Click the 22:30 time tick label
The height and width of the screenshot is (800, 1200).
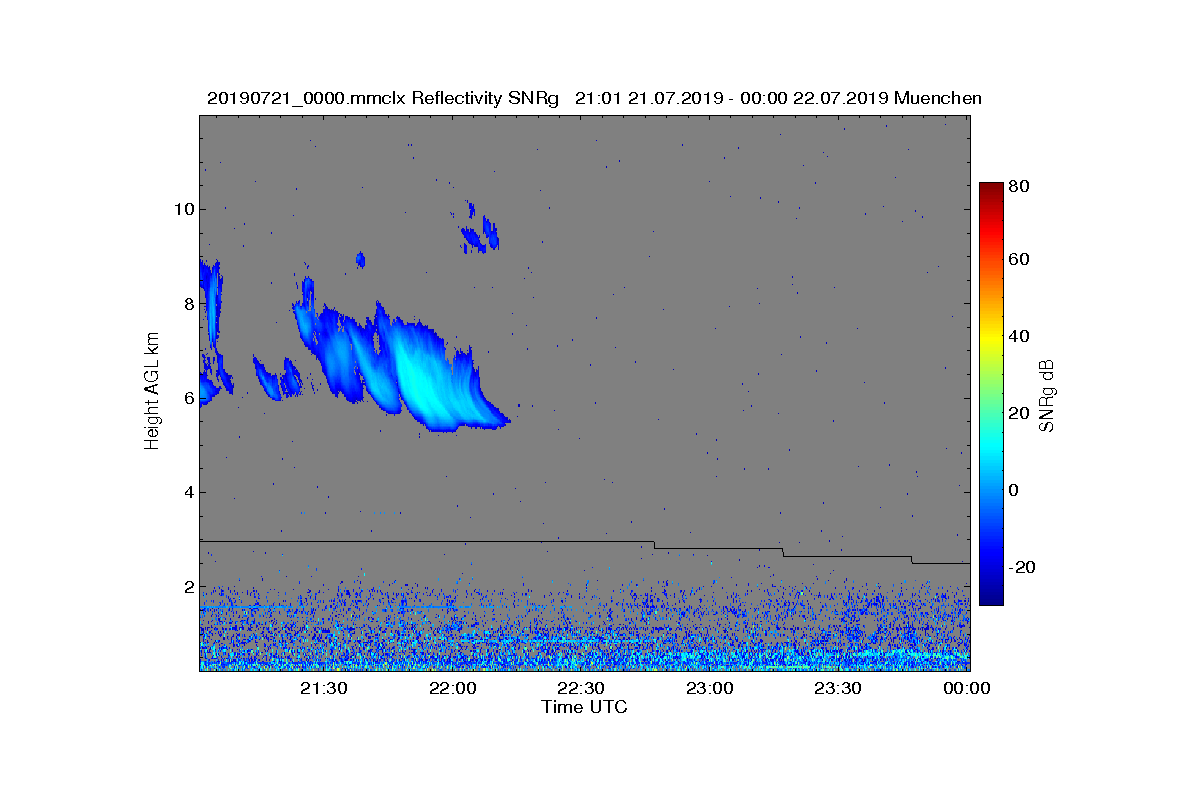click(x=581, y=689)
